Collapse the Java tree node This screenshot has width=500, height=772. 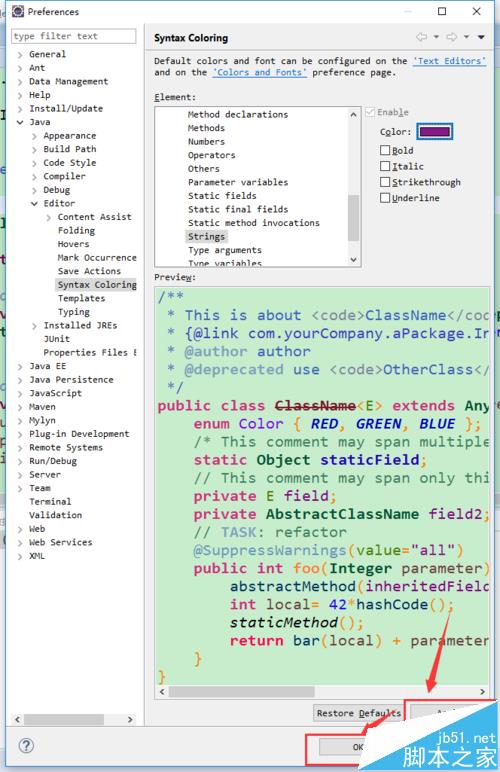coord(20,122)
